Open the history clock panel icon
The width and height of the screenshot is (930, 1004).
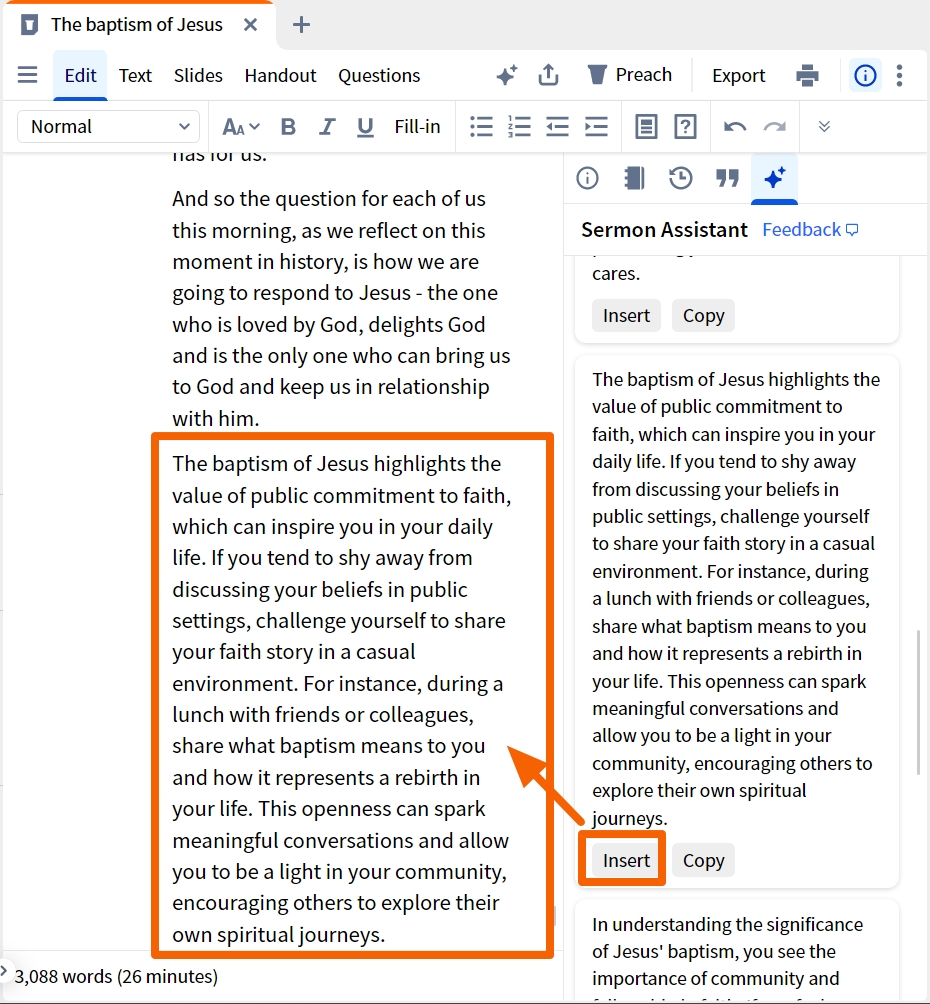coord(680,178)
